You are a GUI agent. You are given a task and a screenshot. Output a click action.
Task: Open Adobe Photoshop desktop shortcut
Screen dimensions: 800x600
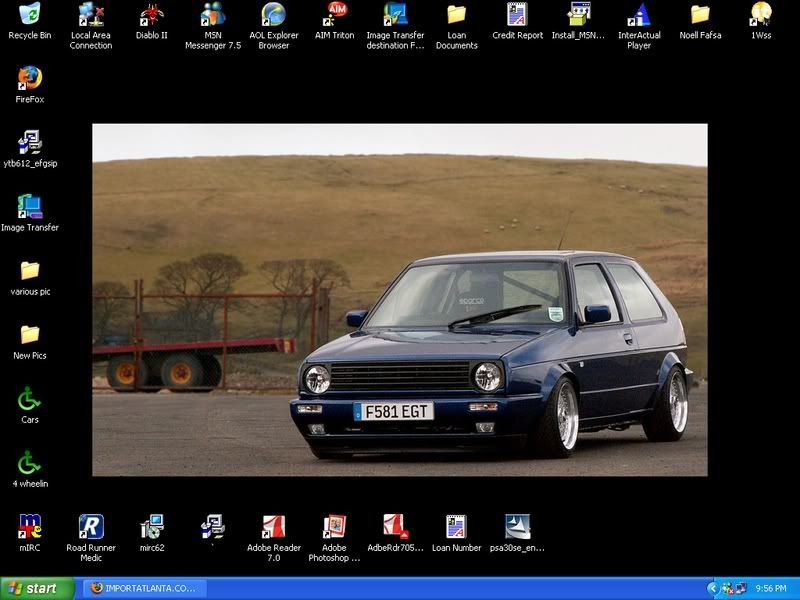pos(334,526)
